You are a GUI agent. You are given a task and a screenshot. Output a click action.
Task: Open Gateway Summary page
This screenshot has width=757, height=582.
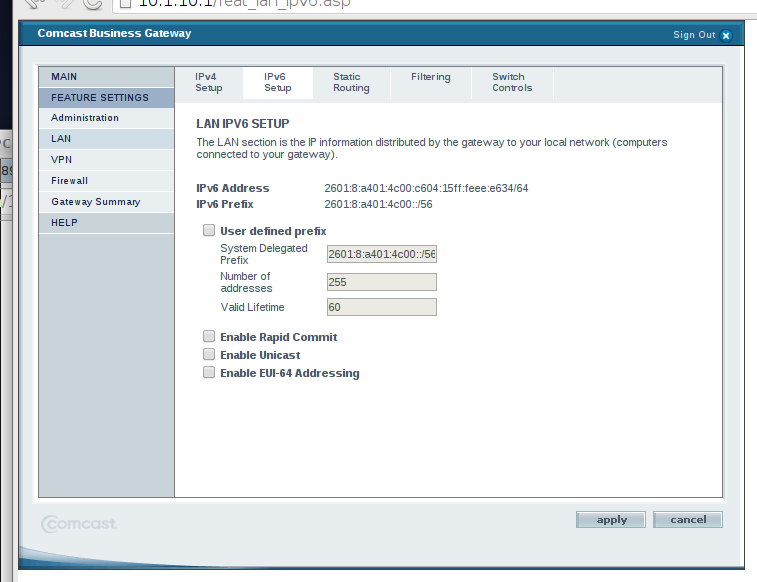[x=106, y=202]
